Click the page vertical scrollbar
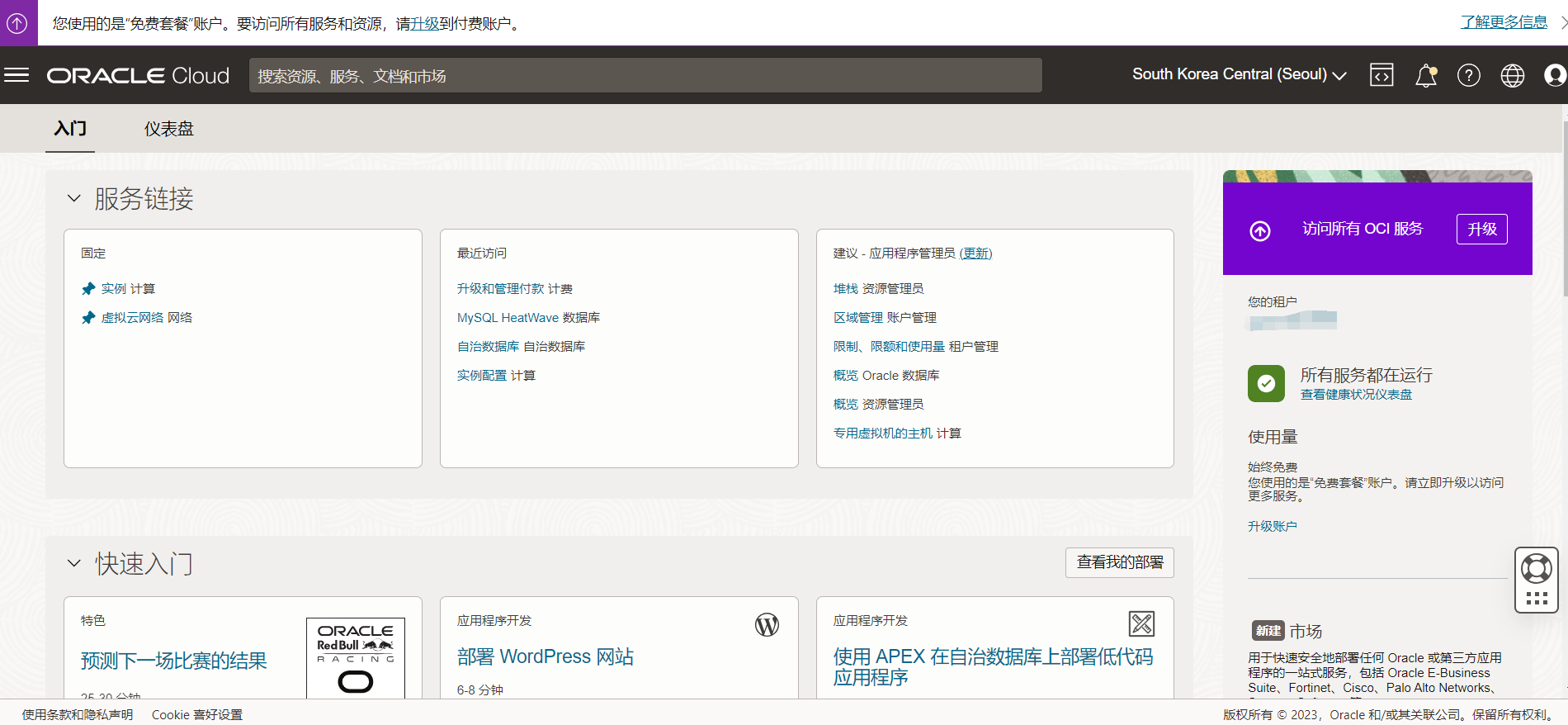The image size is (1568, 725). coord(1565,210)
